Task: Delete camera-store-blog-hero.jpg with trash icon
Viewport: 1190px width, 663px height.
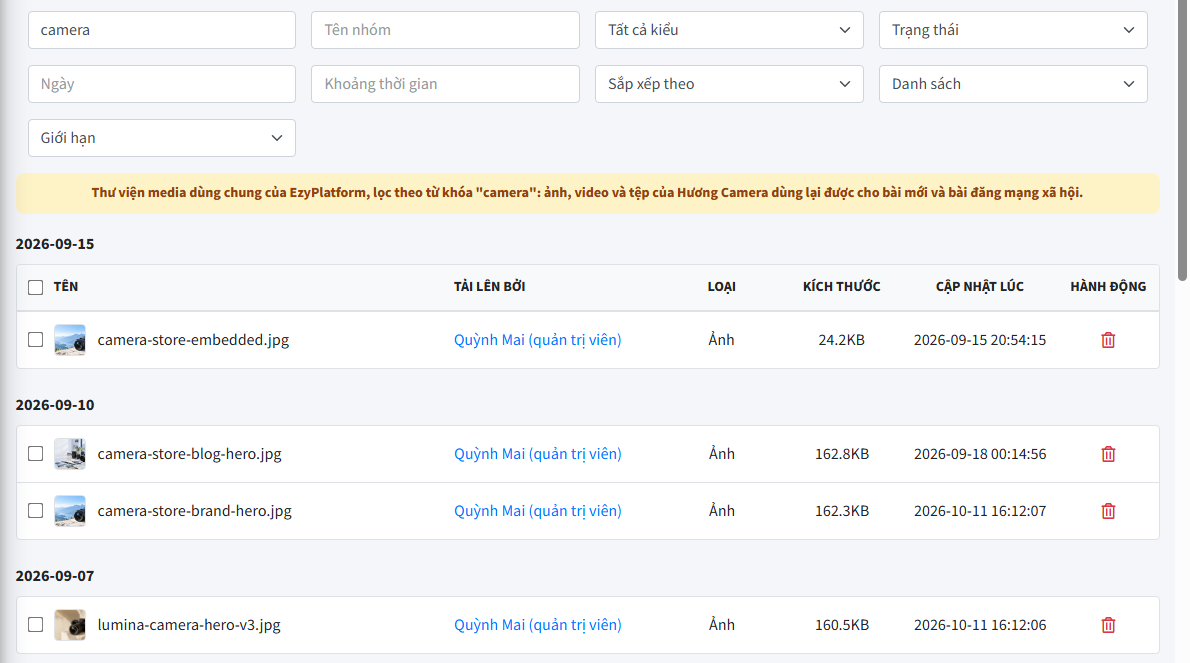Action: pyautogui.click(x=1108, y=454)
